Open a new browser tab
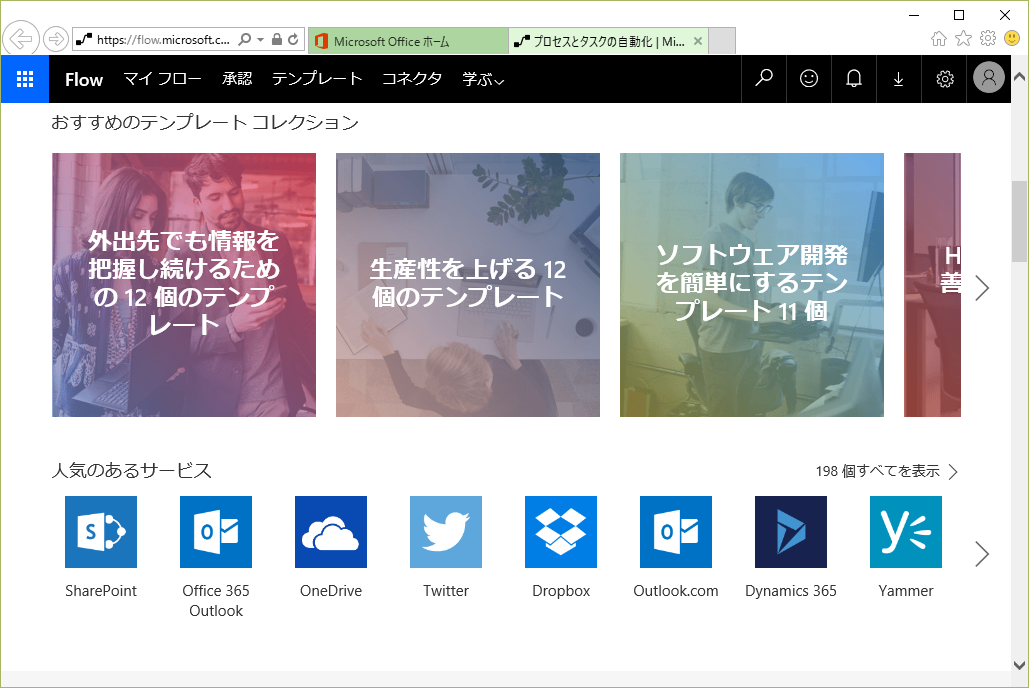Viewport: 1029px width, 688px height. point(723,41)
